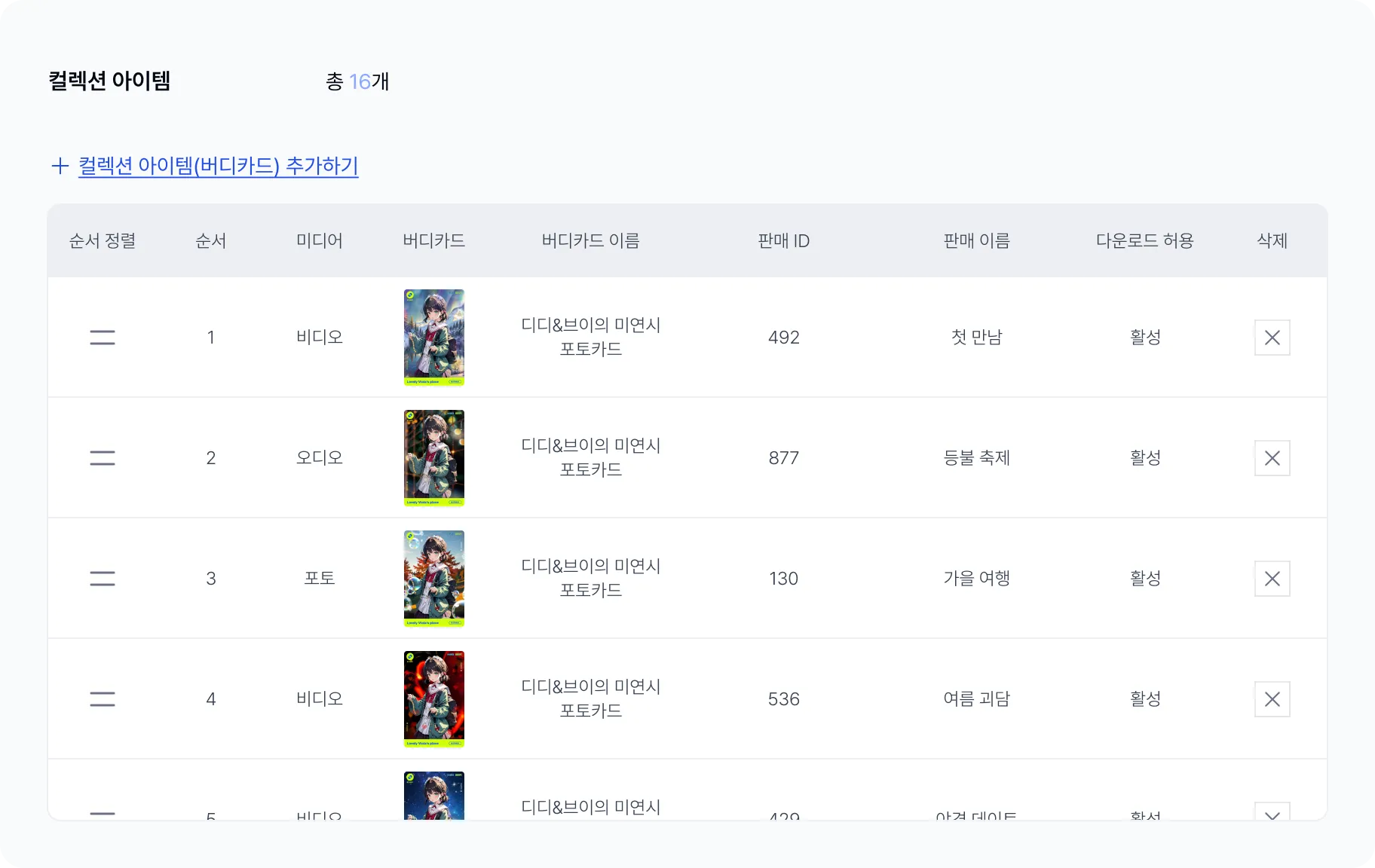Click the 순서 정렬 column header
This screenshot has height=868, width=1375.
(x=103, y=241)
